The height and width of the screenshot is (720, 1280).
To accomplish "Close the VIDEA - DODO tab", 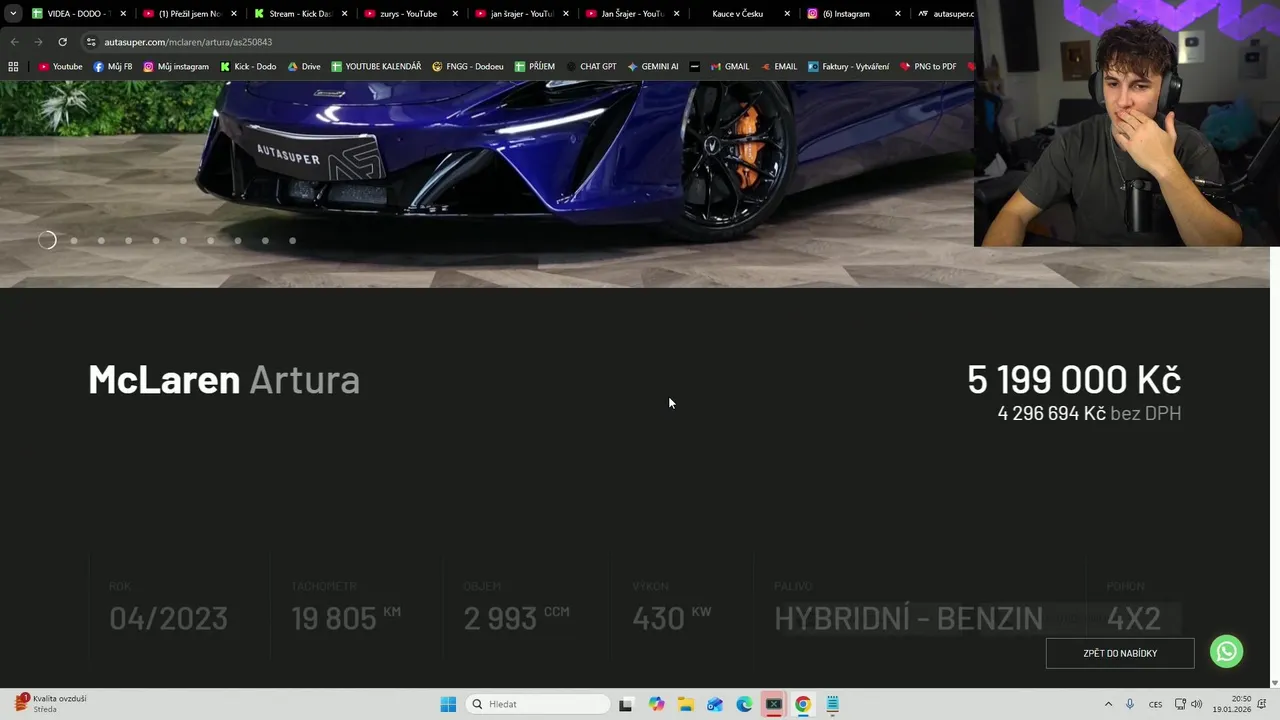I will tap(123, 14).
